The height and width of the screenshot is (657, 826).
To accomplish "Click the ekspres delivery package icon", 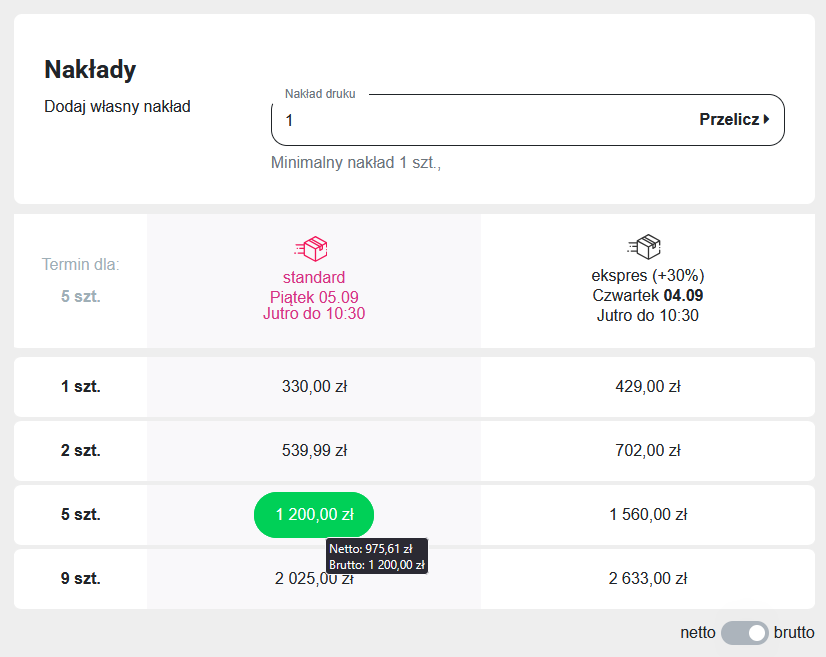I will point(645,246).
